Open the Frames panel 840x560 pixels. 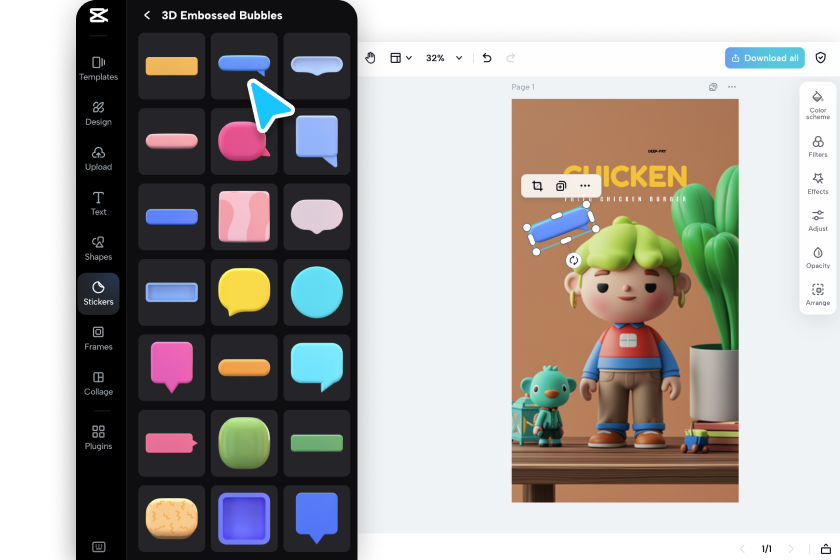click(99, 339)
